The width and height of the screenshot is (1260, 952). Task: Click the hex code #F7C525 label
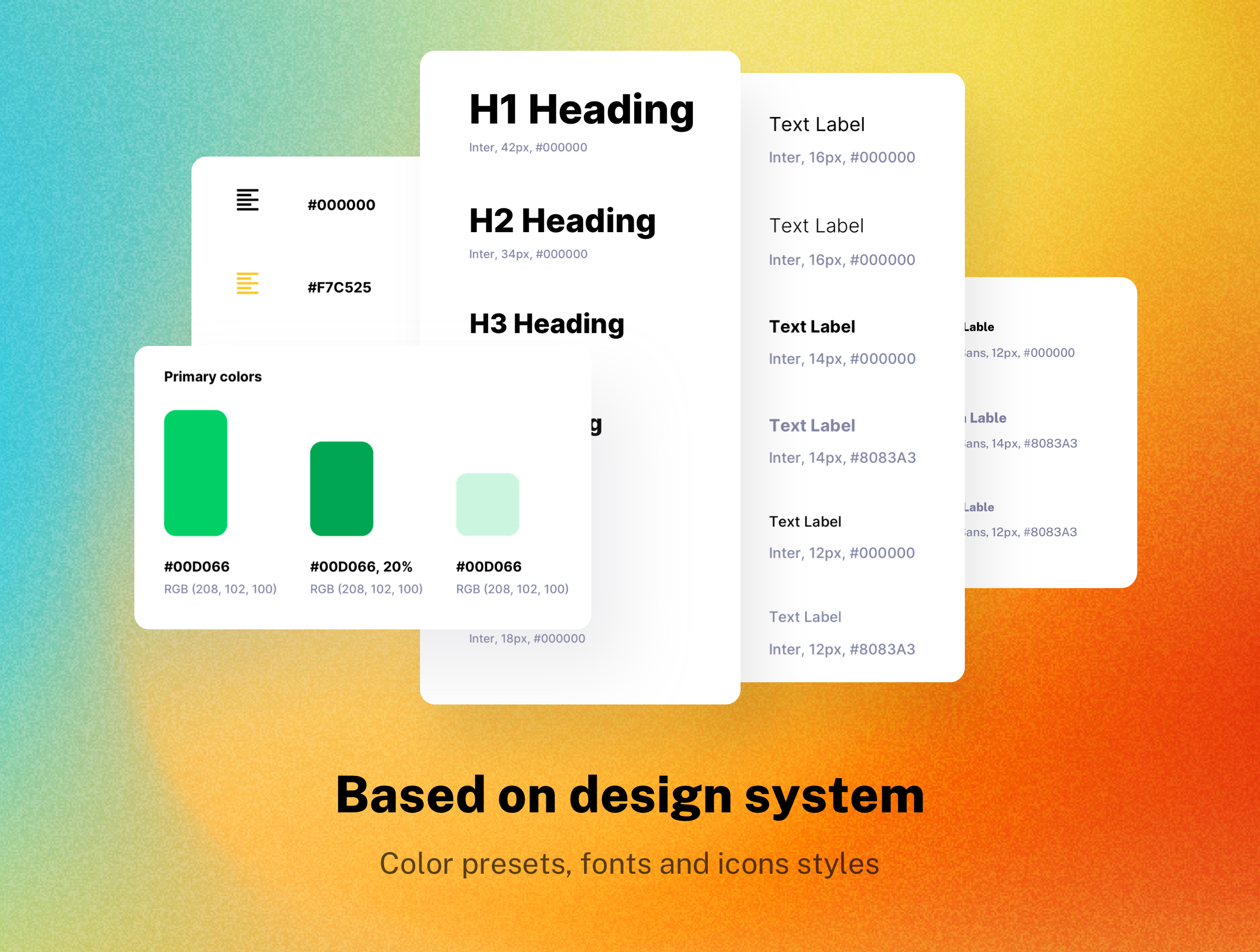[339, 288]
